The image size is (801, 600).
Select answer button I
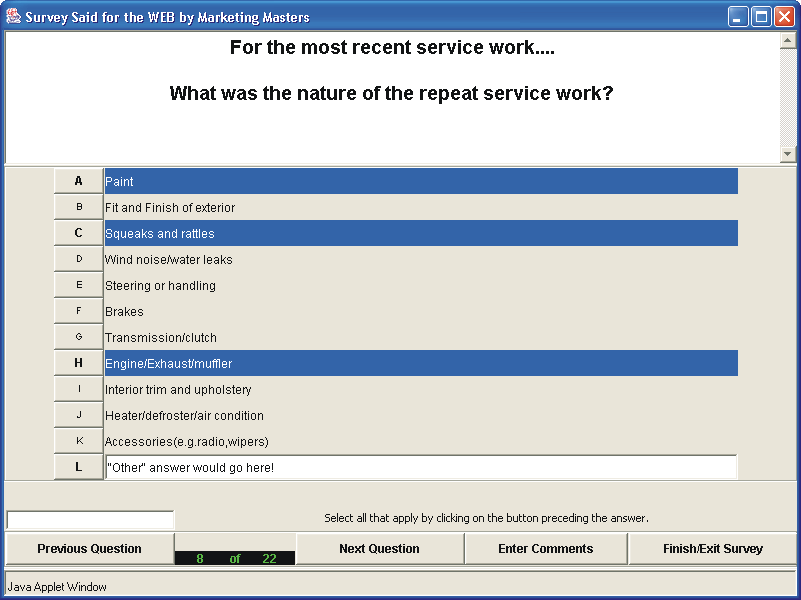tap(79, 389)
